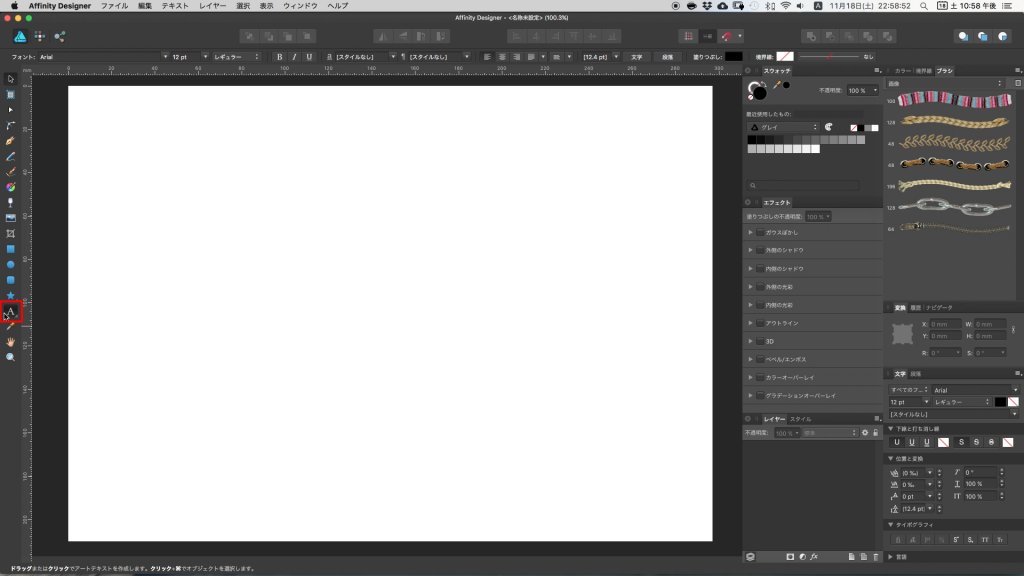Click the 段落 button in context toolbar
The image size is (1024, 576).
[667, 57]
